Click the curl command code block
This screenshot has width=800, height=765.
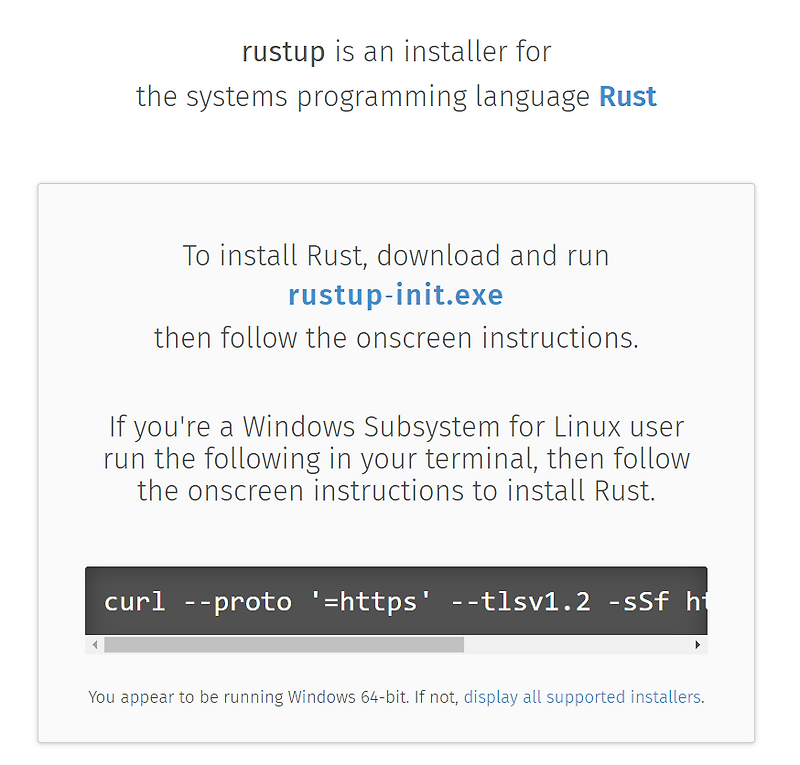tap(396, 601)
